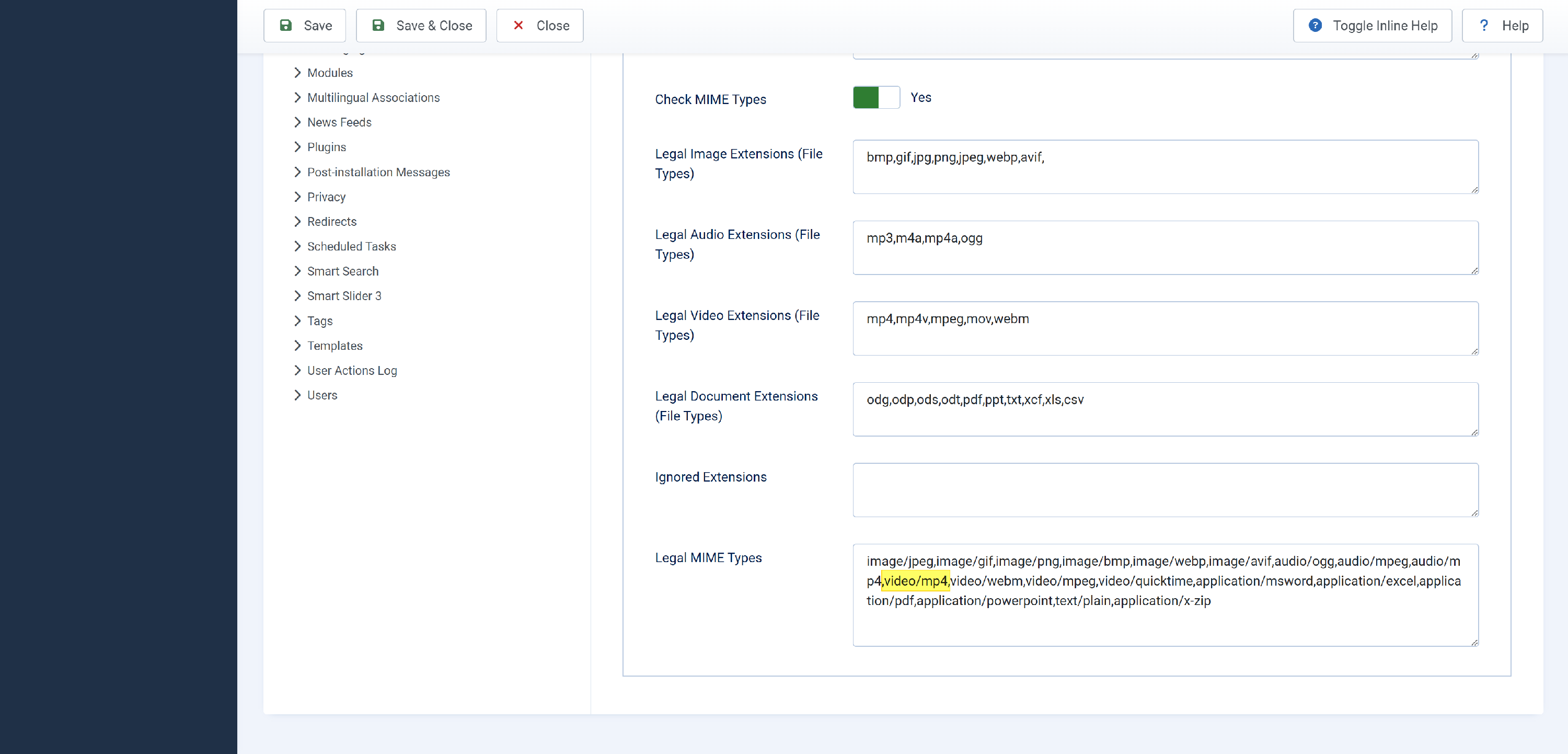Open the Scheduled Tasks menu item
This screenshot has height=754, width=1568.
coord(351,247)
